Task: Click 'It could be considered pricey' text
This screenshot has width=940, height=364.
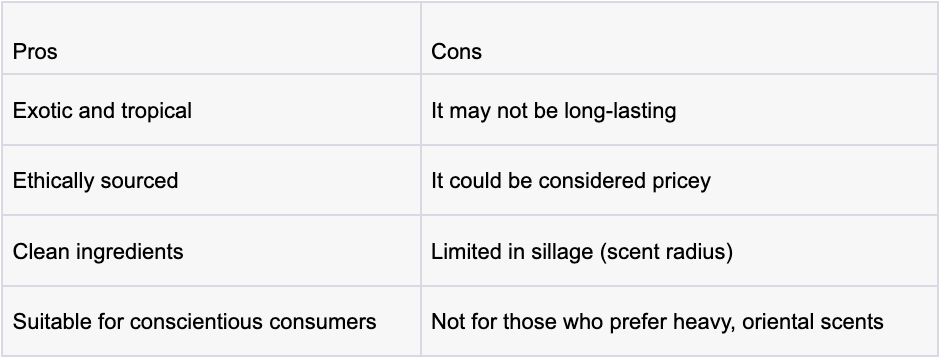Action: tap(571, 181)
